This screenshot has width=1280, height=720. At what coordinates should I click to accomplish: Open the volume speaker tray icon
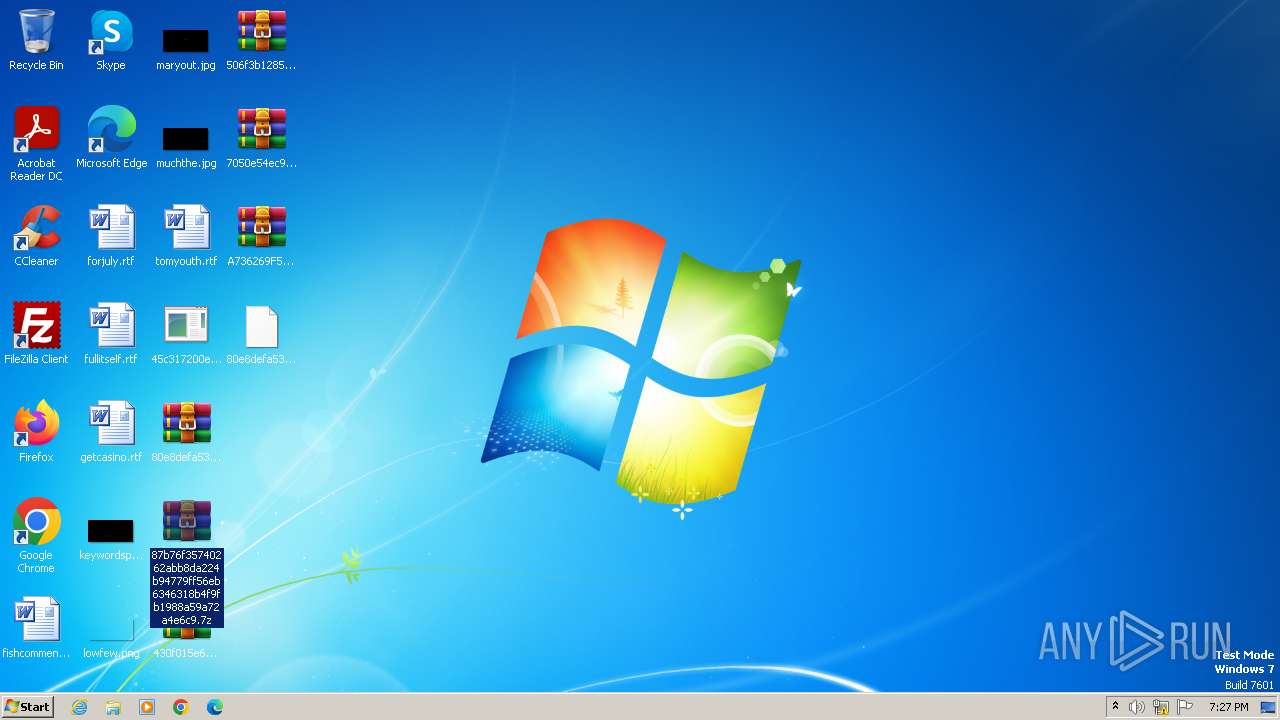(1137, 707)
